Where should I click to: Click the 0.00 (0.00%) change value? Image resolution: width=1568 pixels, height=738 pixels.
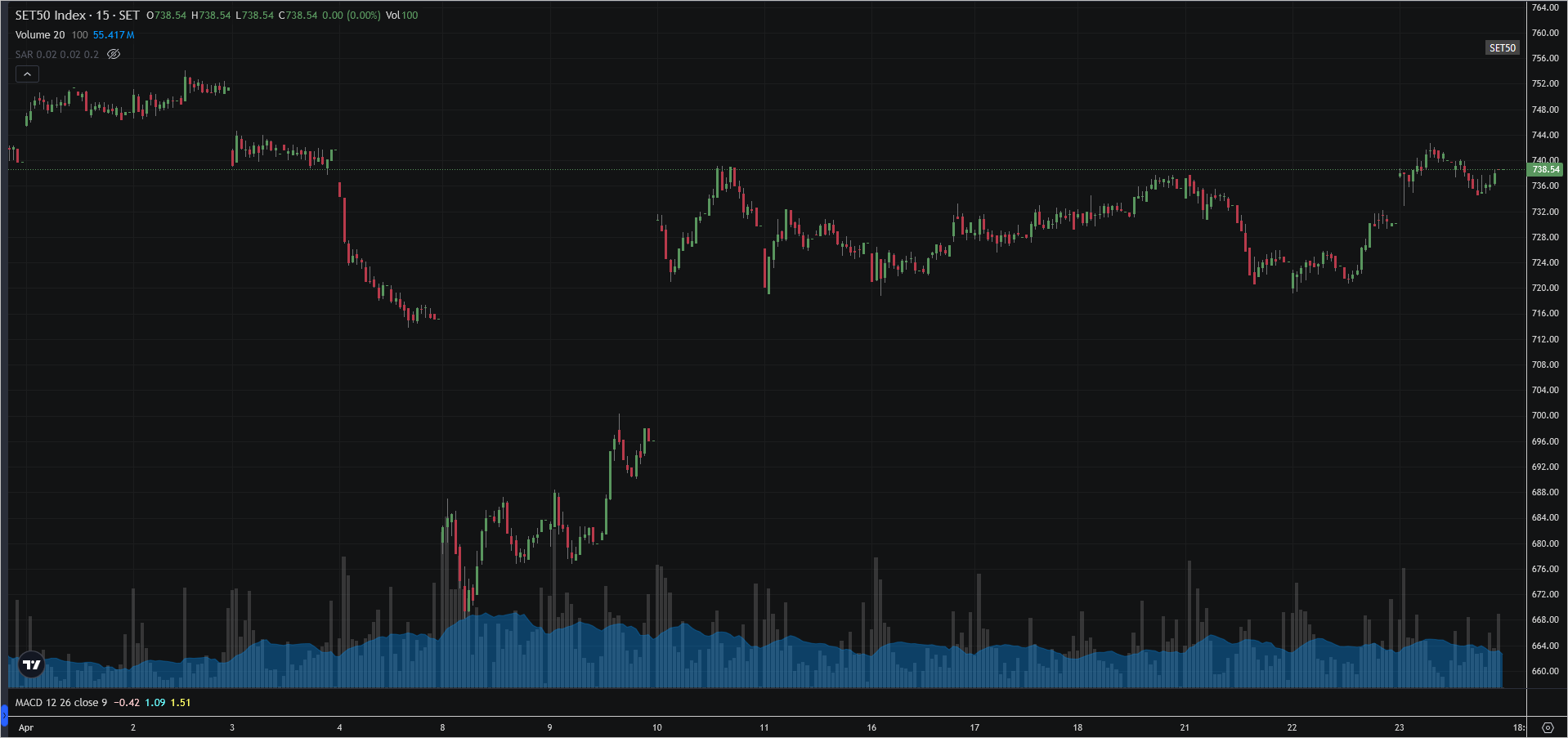(352, 16)
